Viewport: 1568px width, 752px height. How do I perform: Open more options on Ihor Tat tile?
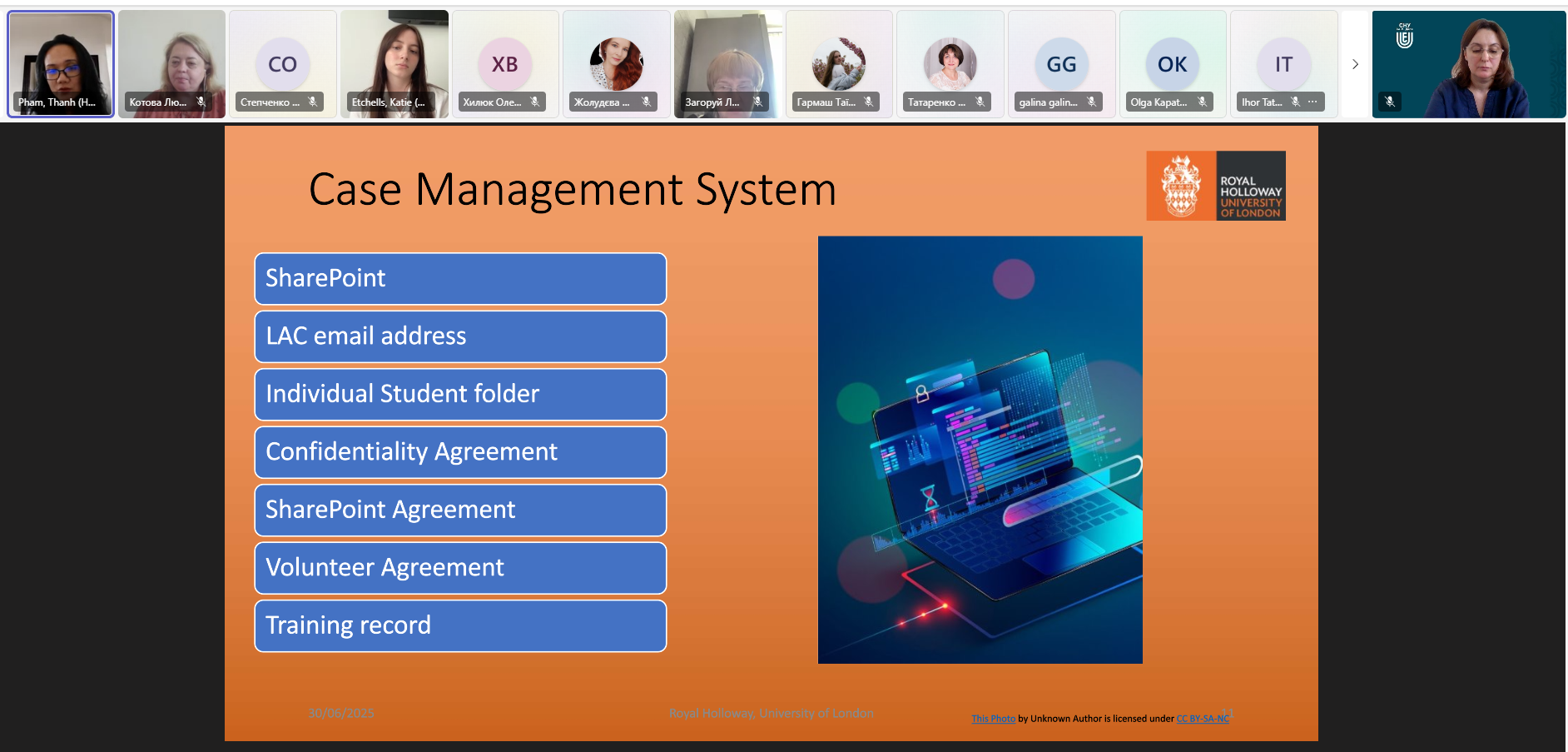[x=1312, y=102]
